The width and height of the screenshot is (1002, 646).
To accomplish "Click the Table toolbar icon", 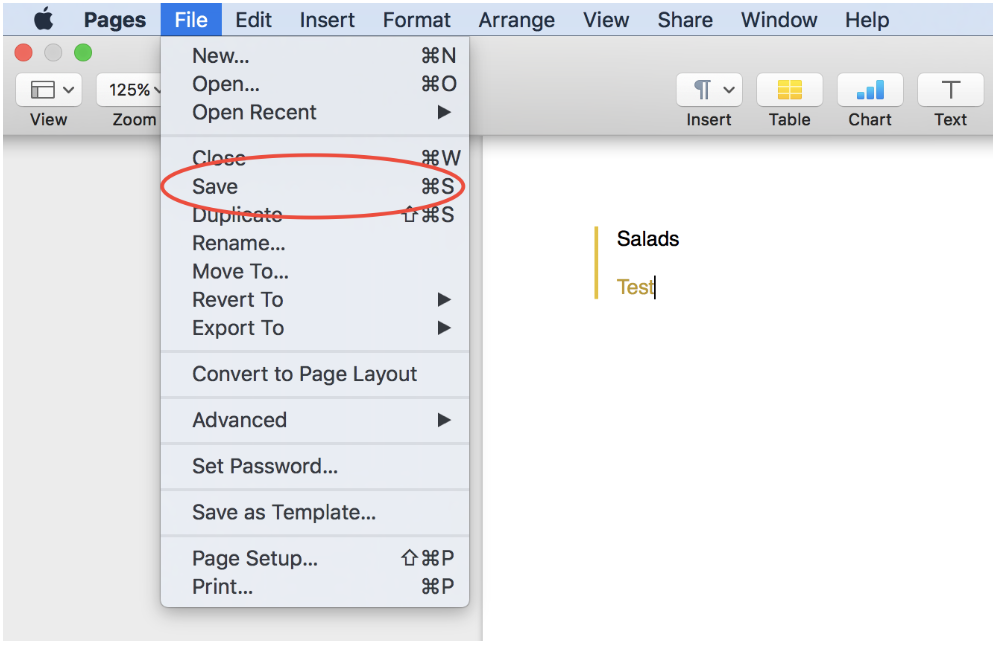I will tap(789, 90).
